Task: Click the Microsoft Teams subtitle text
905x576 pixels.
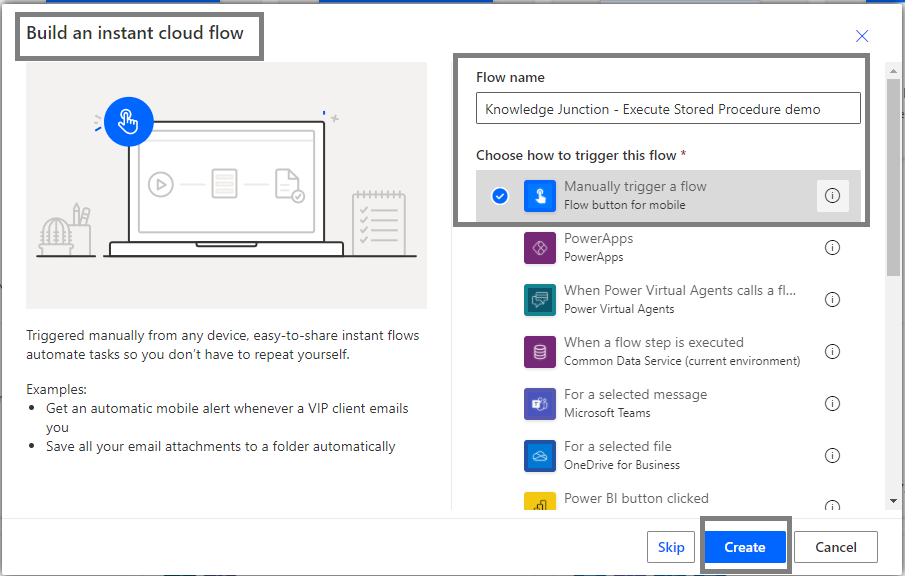Action: 607,413
